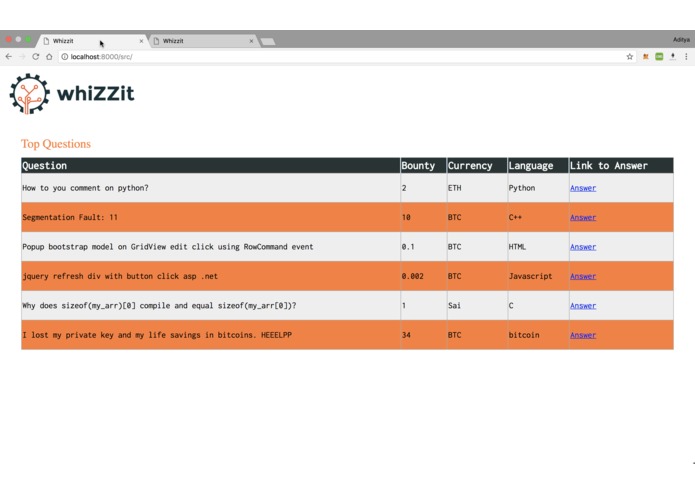Open Answer link for Popup bootstrap question
The height and width of the screenshot is (494, 695).
(583, 247)
